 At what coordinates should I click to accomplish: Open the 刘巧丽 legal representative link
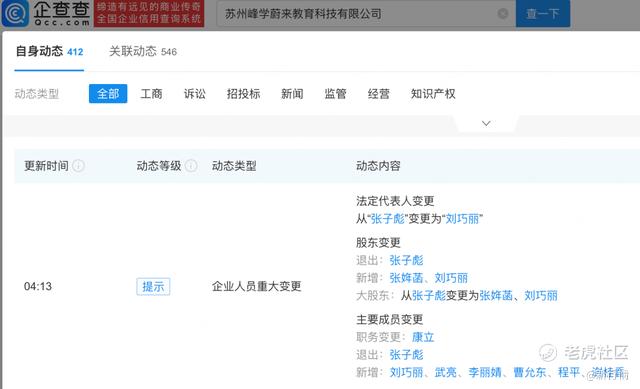pyautogui.click(x=462, y=219)
